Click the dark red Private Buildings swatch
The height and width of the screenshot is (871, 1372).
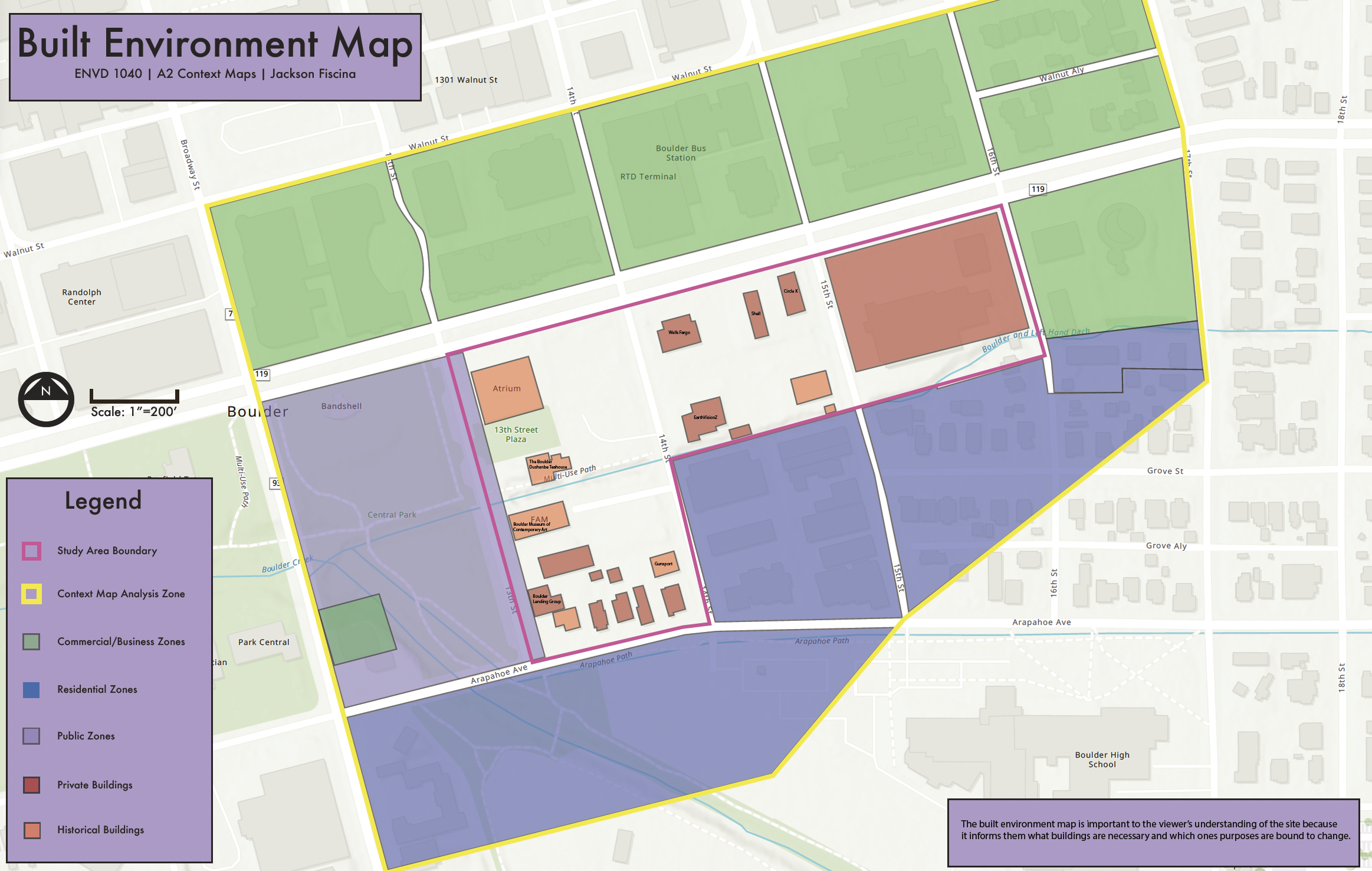pyautogui.click(x=31, y=785)
